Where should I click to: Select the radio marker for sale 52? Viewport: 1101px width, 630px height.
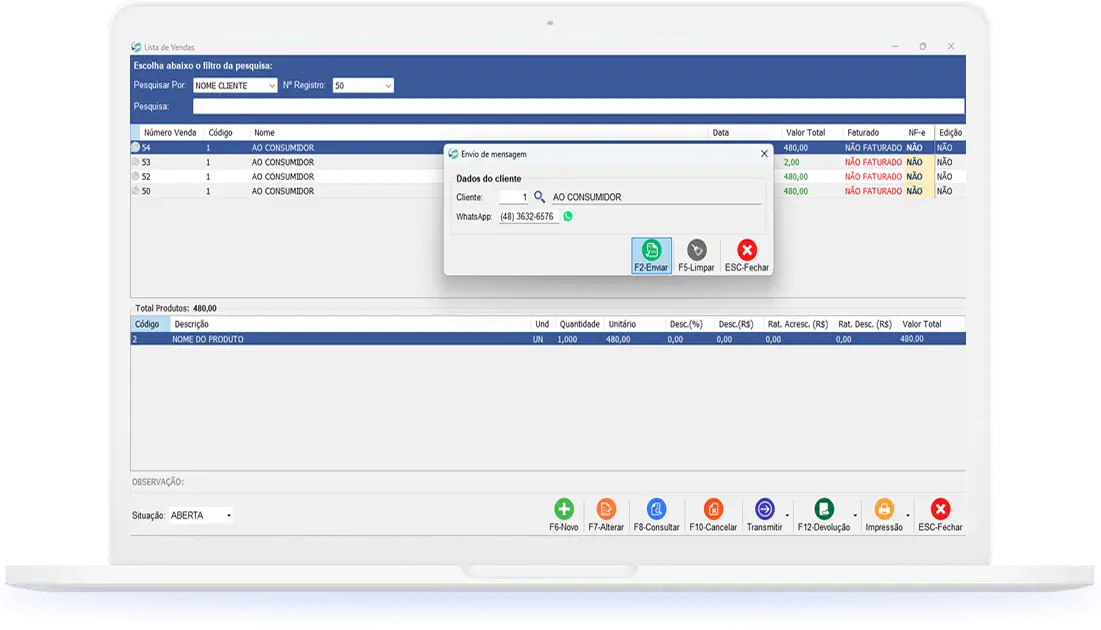point(135,177)
